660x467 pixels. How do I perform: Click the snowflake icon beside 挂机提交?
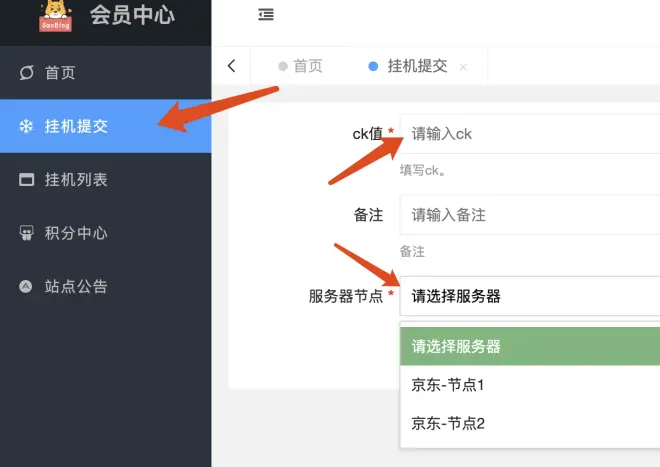pos(26,126)
